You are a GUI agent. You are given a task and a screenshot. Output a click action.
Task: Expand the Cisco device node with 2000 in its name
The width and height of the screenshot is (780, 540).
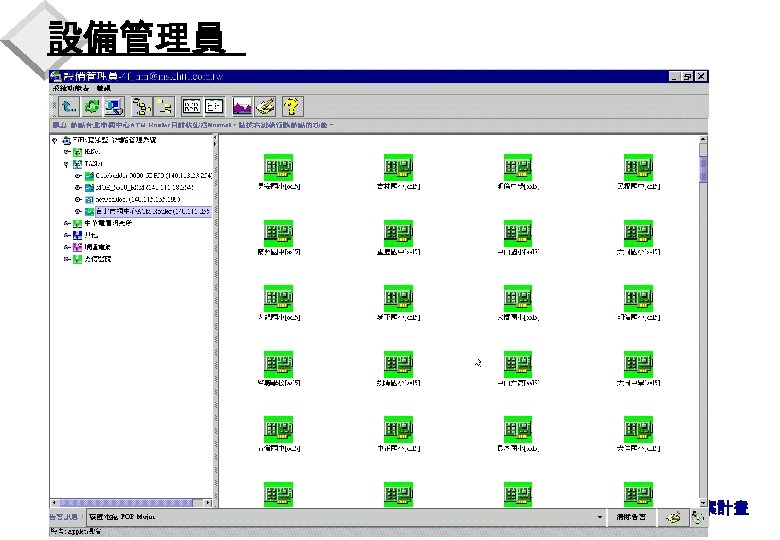pos(78,176)
